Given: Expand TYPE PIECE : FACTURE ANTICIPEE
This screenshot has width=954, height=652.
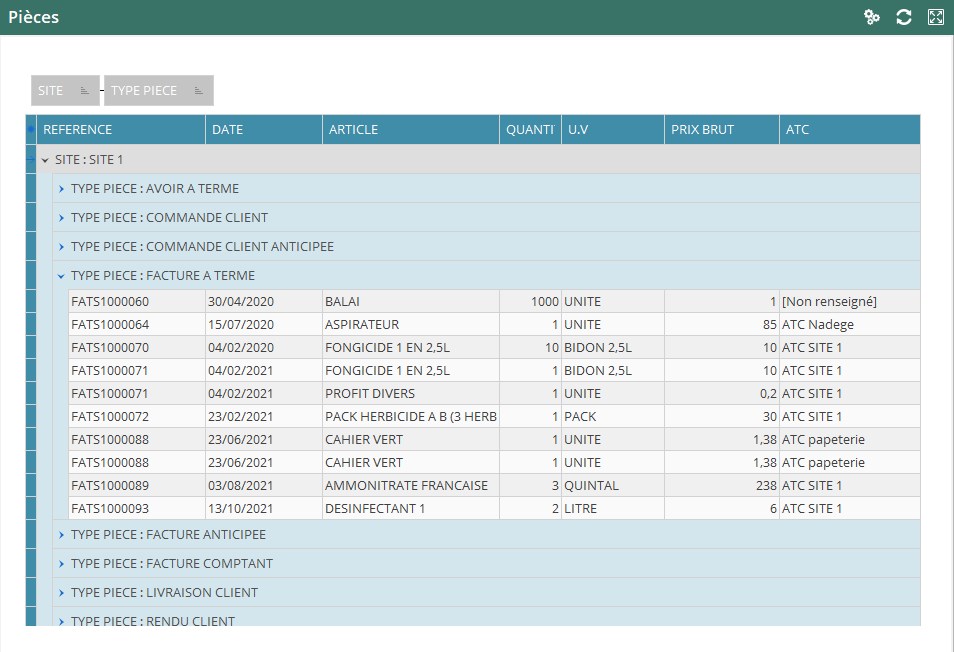Looking at the screenshot, I should 62,535.
